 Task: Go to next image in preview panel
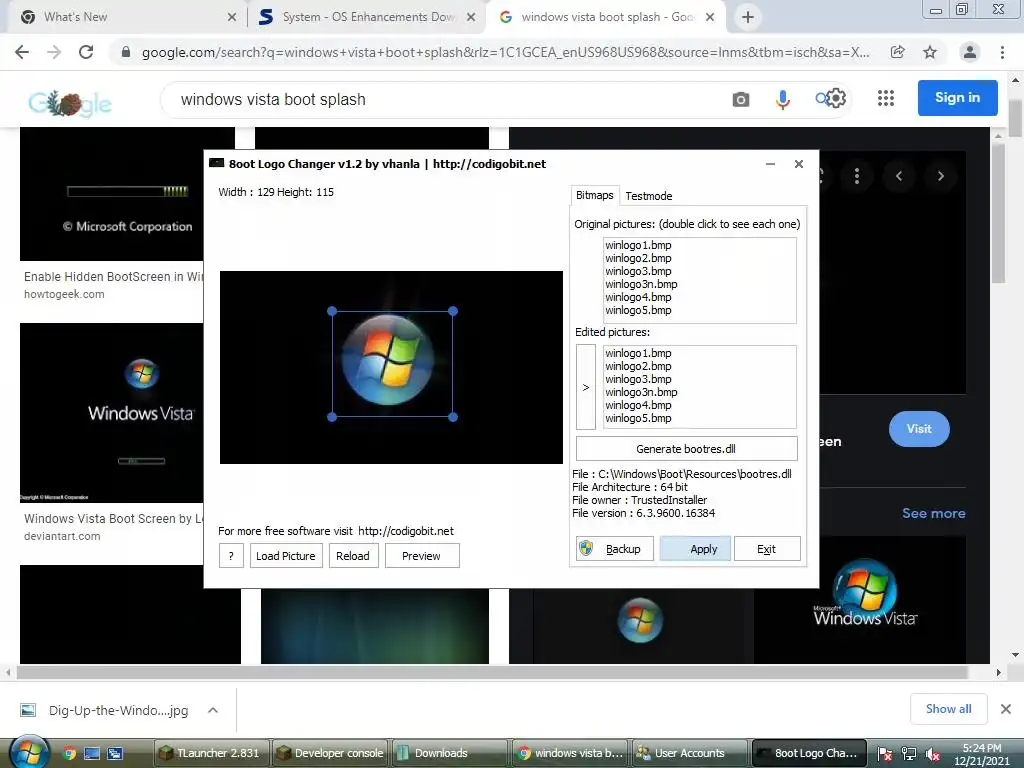coord(940,176)
